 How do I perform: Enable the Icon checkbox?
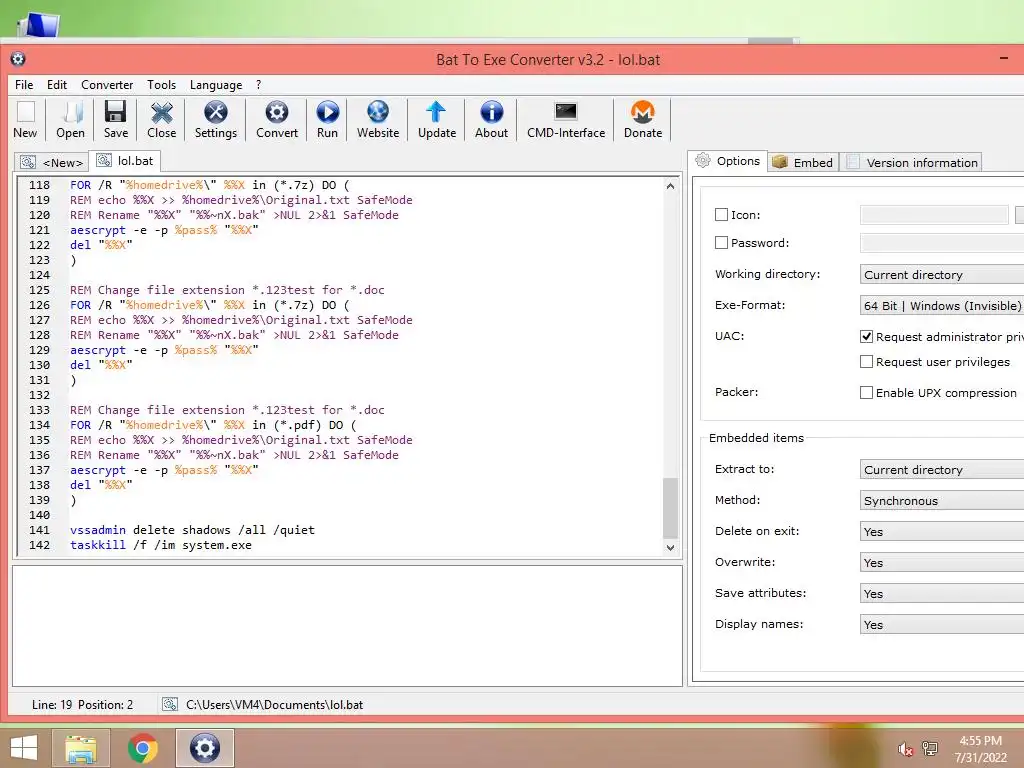coord(722,214)
